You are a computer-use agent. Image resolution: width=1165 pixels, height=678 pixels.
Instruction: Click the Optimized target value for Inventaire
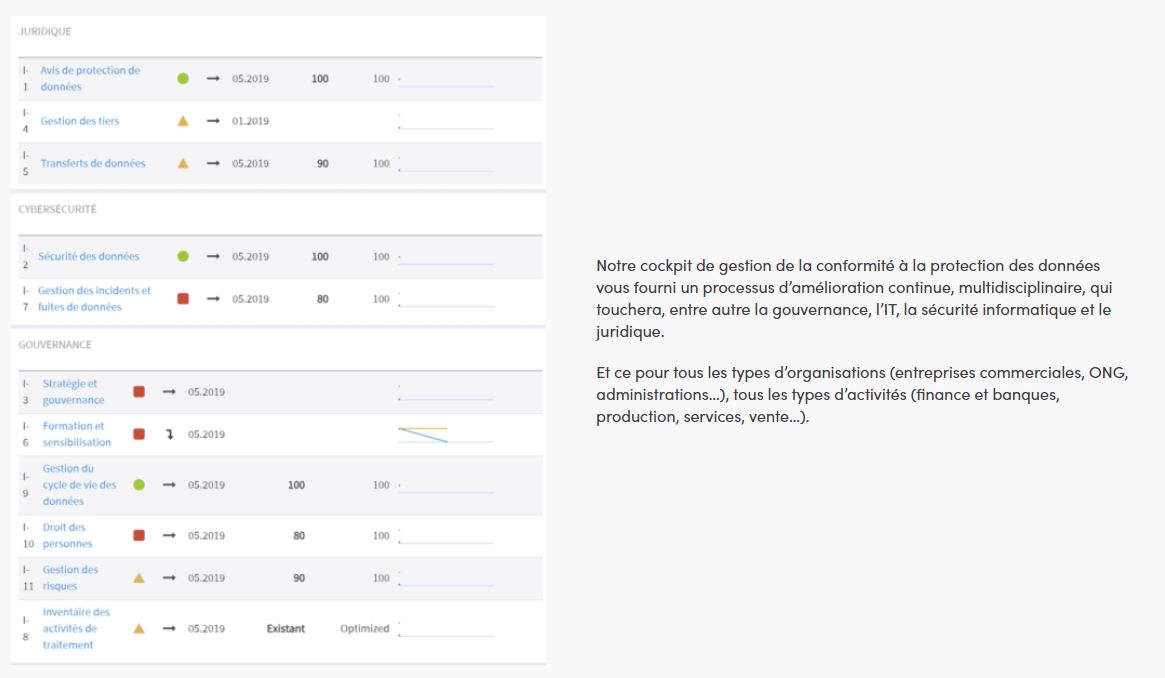(365, 628)
